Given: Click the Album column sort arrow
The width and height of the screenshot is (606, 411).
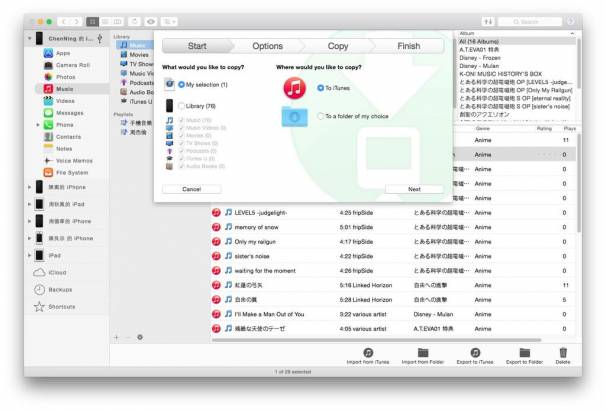Looking at the screenshot, I should (x=572, y=34).
